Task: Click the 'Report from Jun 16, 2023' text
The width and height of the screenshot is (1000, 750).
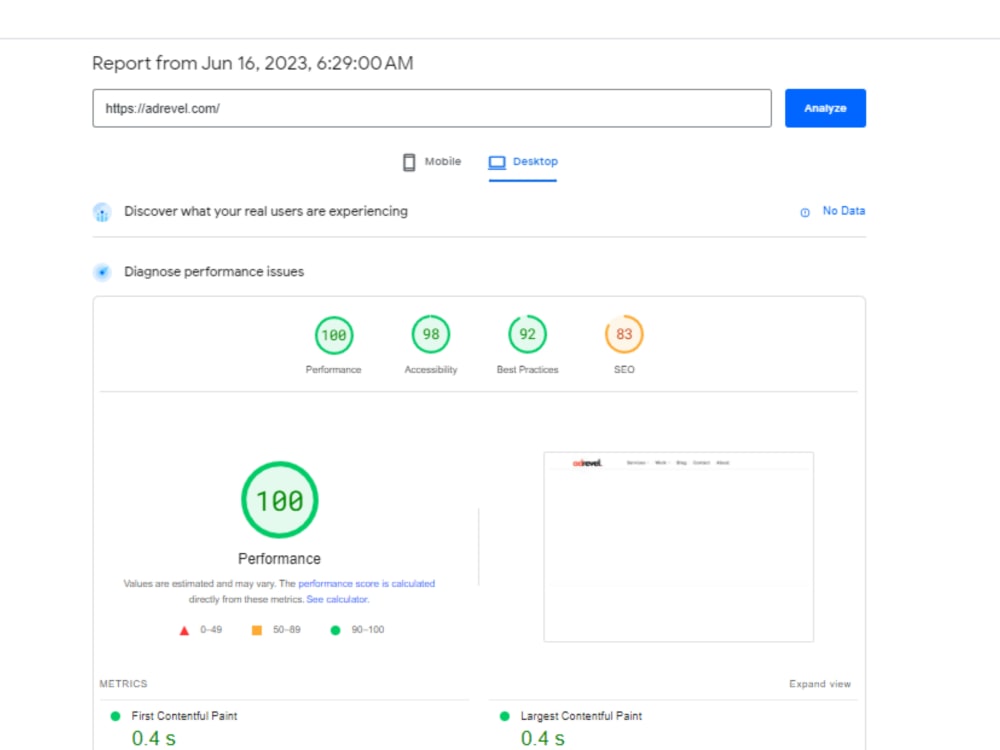Action: coord(253,63)
